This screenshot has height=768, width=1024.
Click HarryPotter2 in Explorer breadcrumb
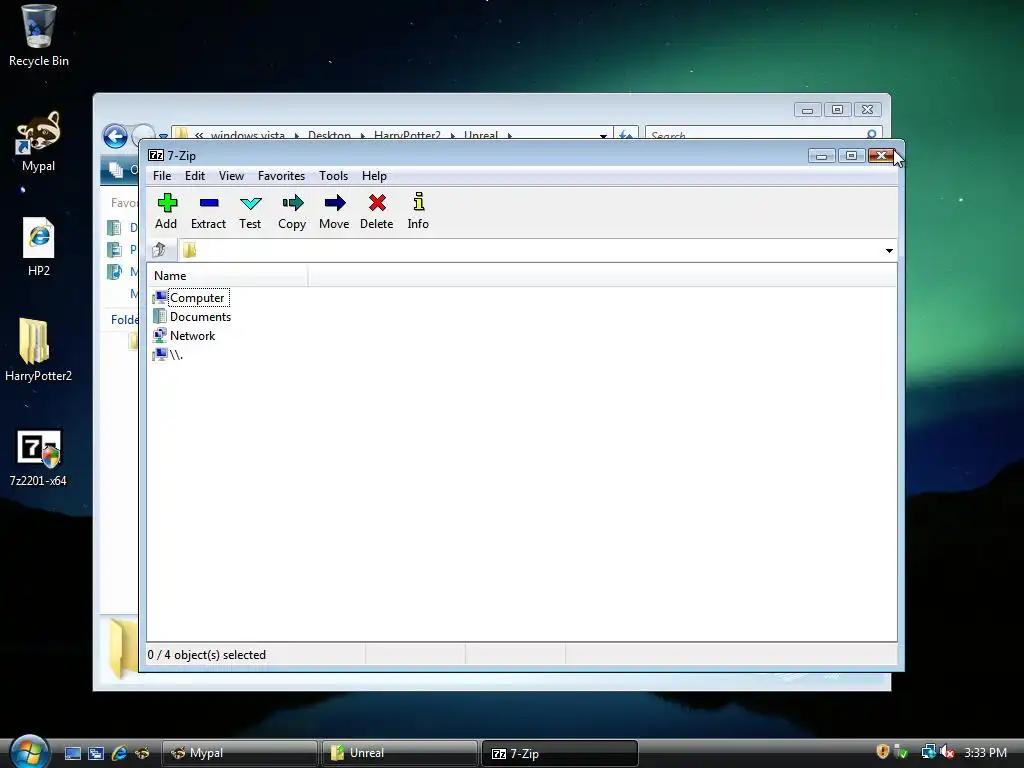click(407, 135)
